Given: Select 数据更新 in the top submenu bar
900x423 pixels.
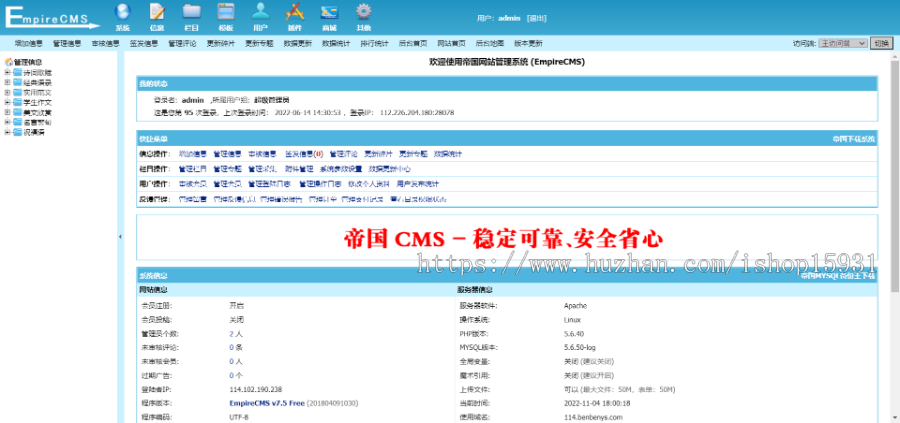Looking at the screenshot, I should [x=297, y=43].
